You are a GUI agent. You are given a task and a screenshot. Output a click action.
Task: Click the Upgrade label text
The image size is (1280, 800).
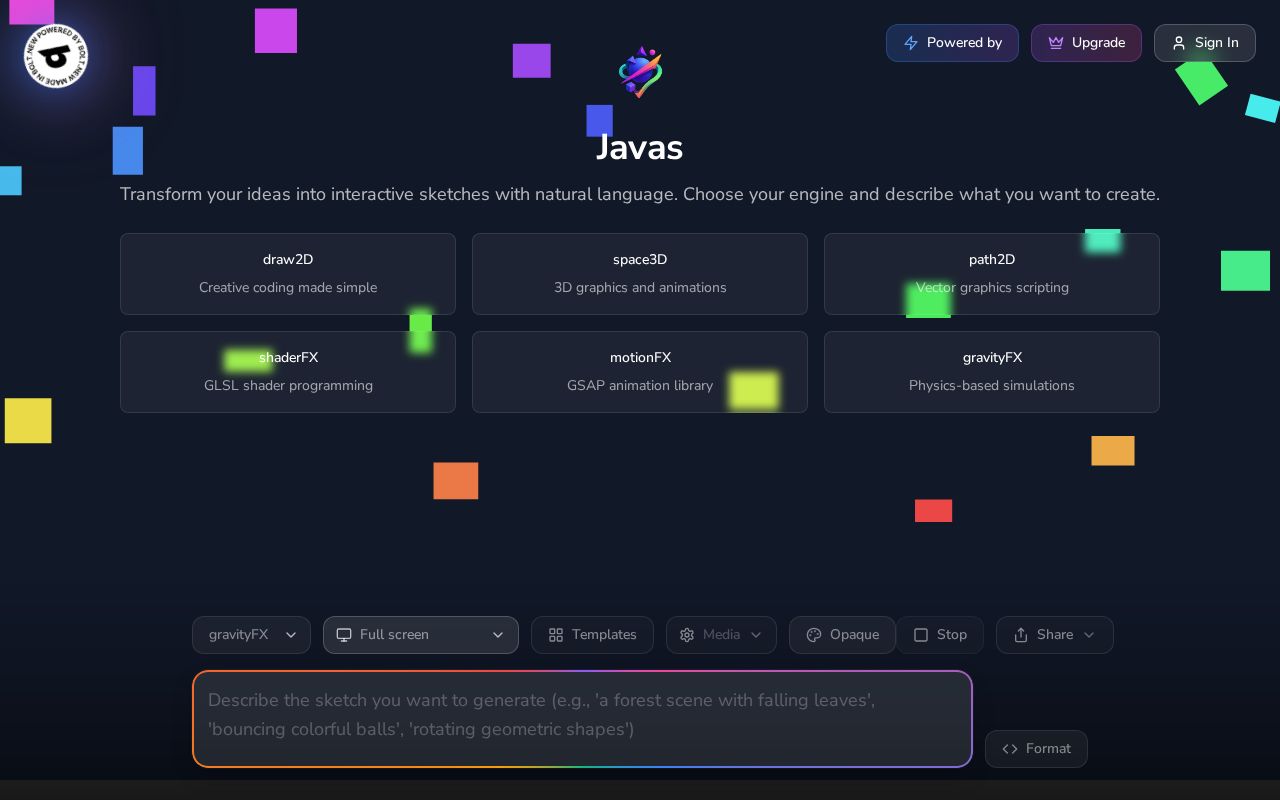[x=1098, y=43]
